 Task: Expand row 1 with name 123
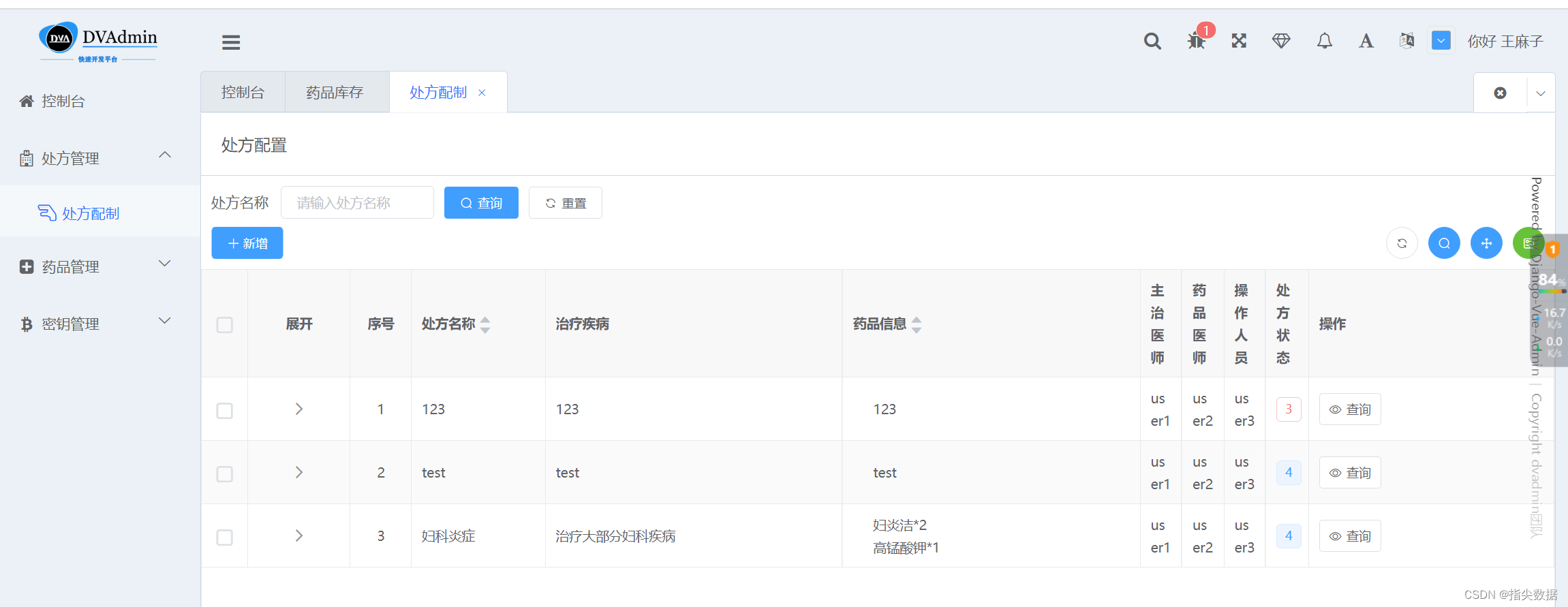point(298,409)
